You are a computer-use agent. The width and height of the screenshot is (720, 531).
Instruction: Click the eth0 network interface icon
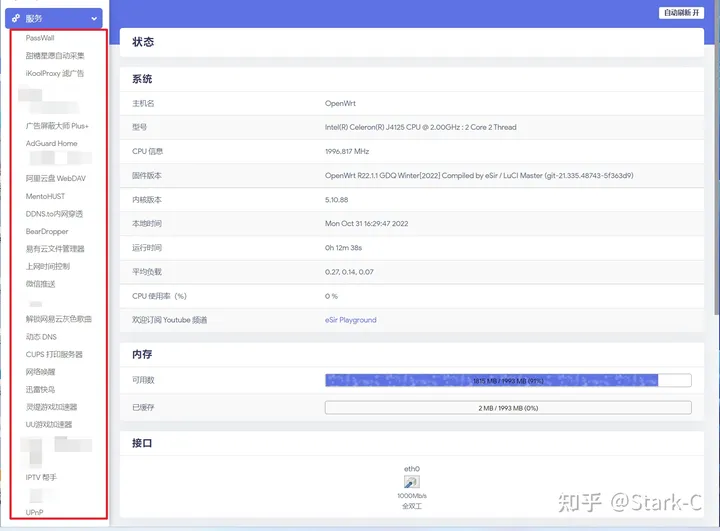pyautogui.click(x=411, y=481)
